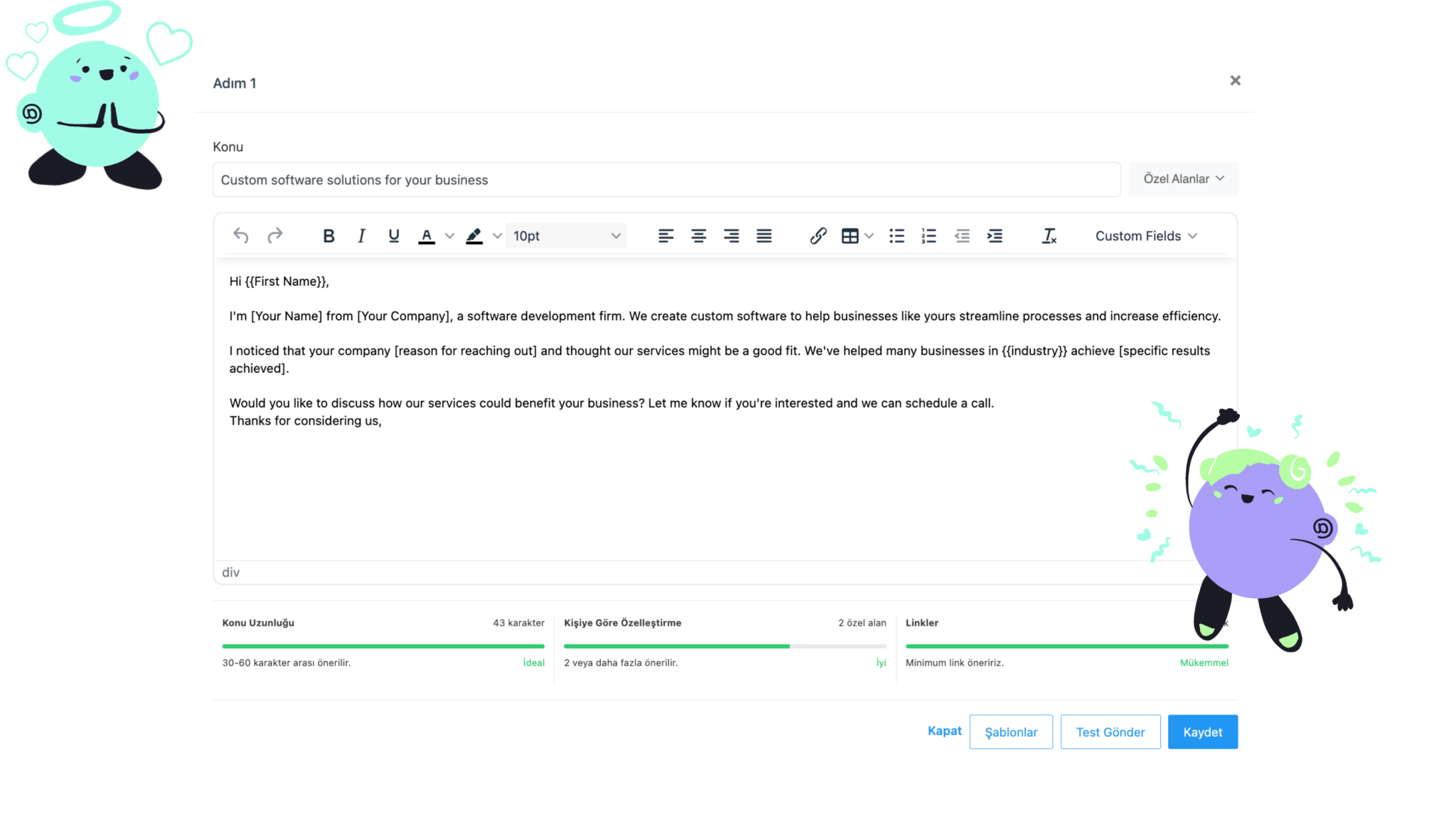Click the Konu subject input field

(666, 180)
